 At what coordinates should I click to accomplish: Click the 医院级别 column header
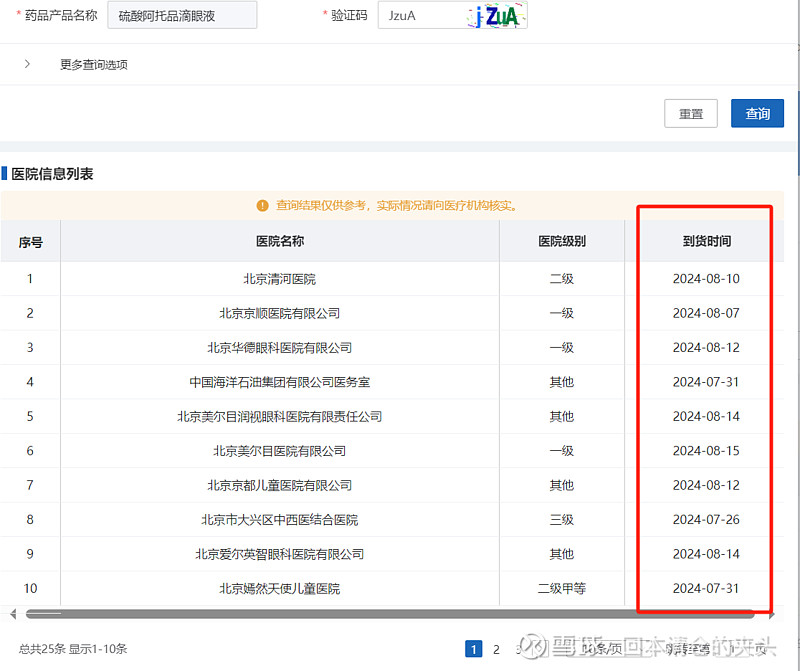pyautogui.click(x=562, y=241)
